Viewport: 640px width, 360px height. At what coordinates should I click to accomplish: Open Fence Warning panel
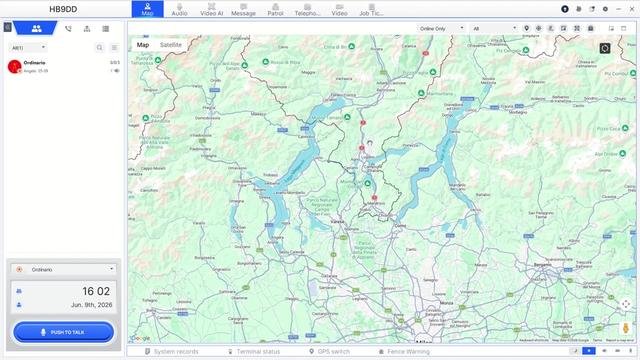[404, 351]
